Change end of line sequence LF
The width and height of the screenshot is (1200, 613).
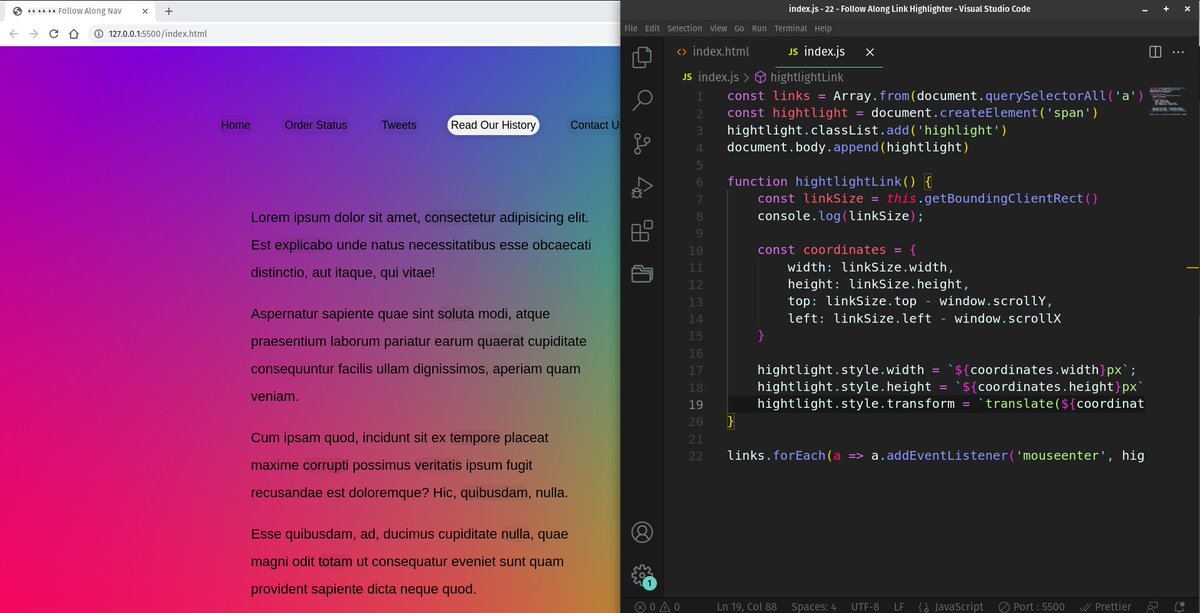[x=899, y=606]
